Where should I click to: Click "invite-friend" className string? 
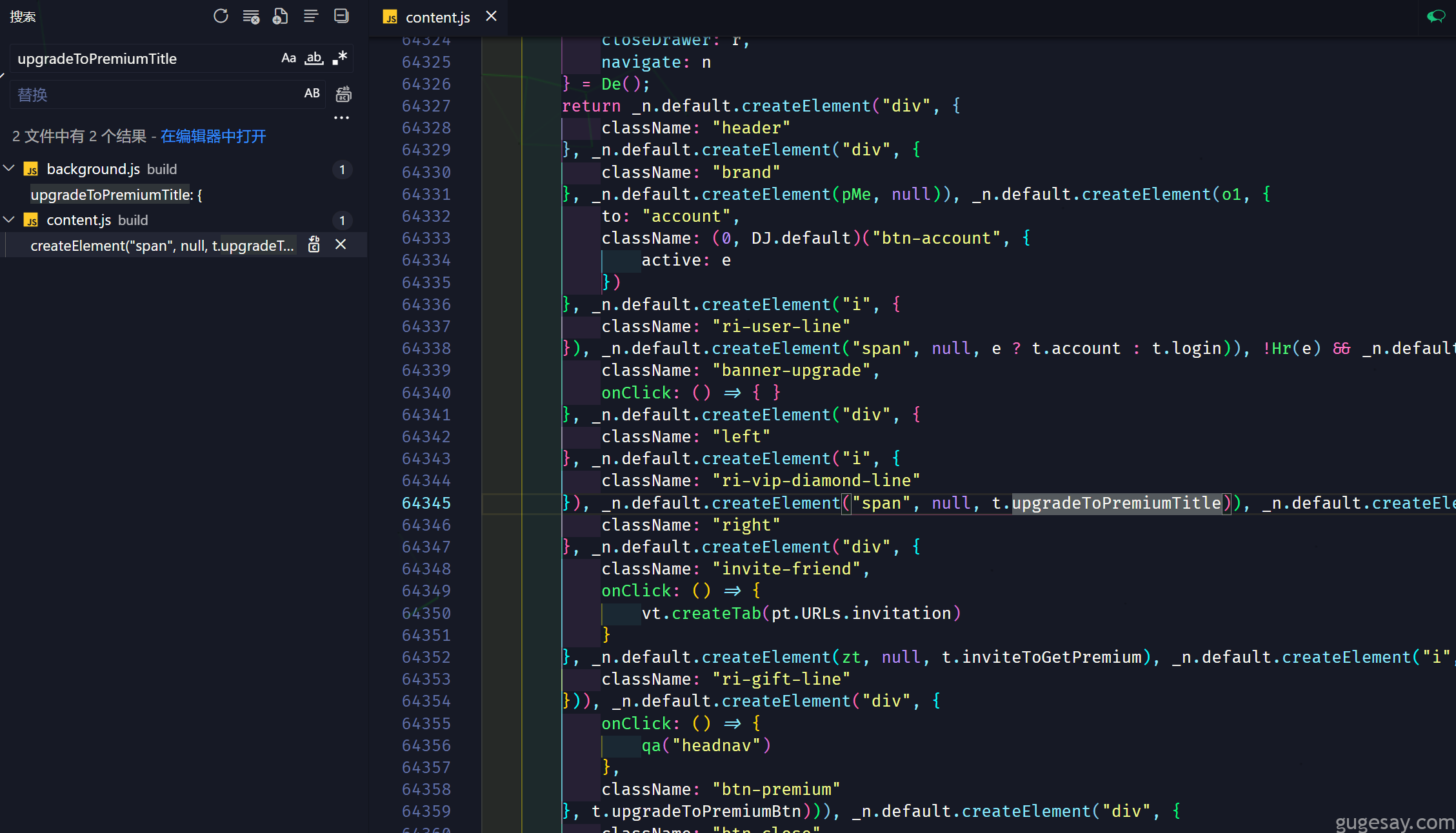786,569
